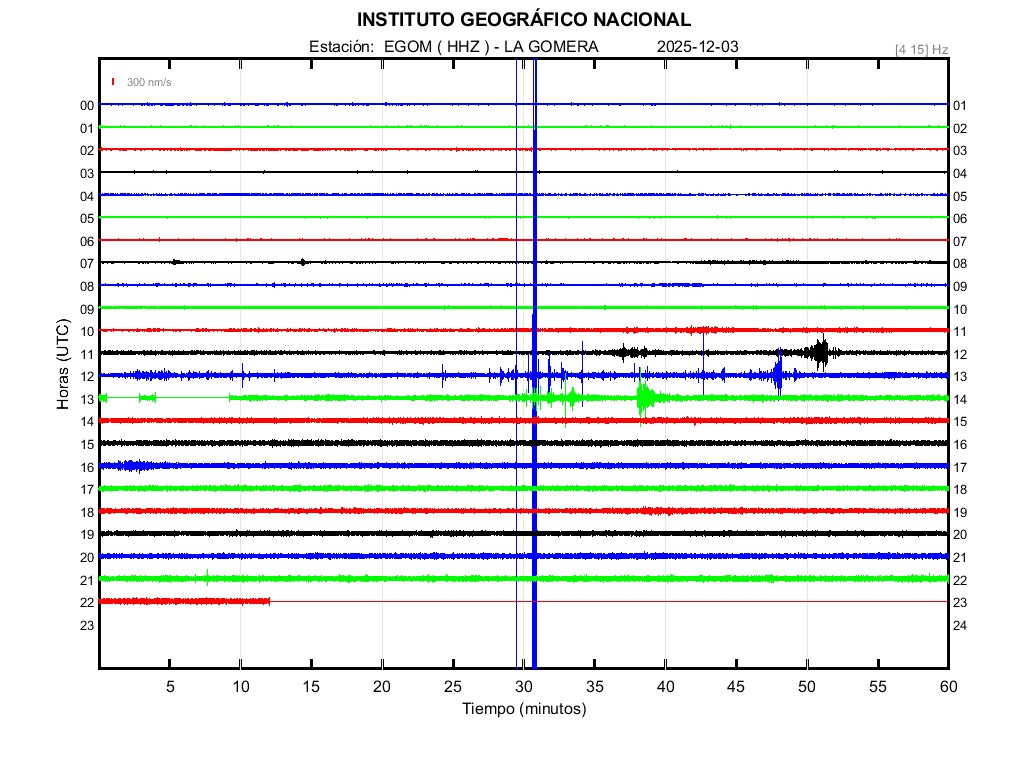Click the Horas (UTC) axis label
Image resolution: width=1024 pixels, height=768 pixels.
click(63, 364)
